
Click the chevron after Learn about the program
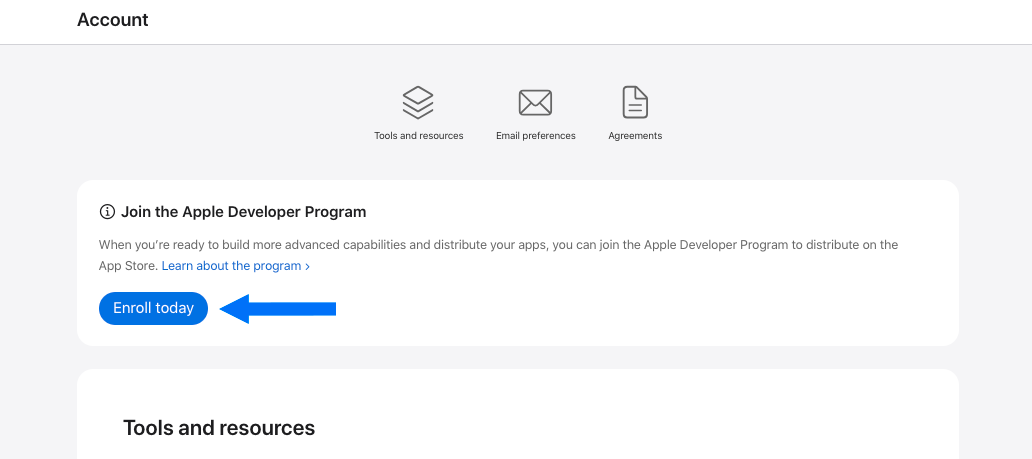point(308,267)
